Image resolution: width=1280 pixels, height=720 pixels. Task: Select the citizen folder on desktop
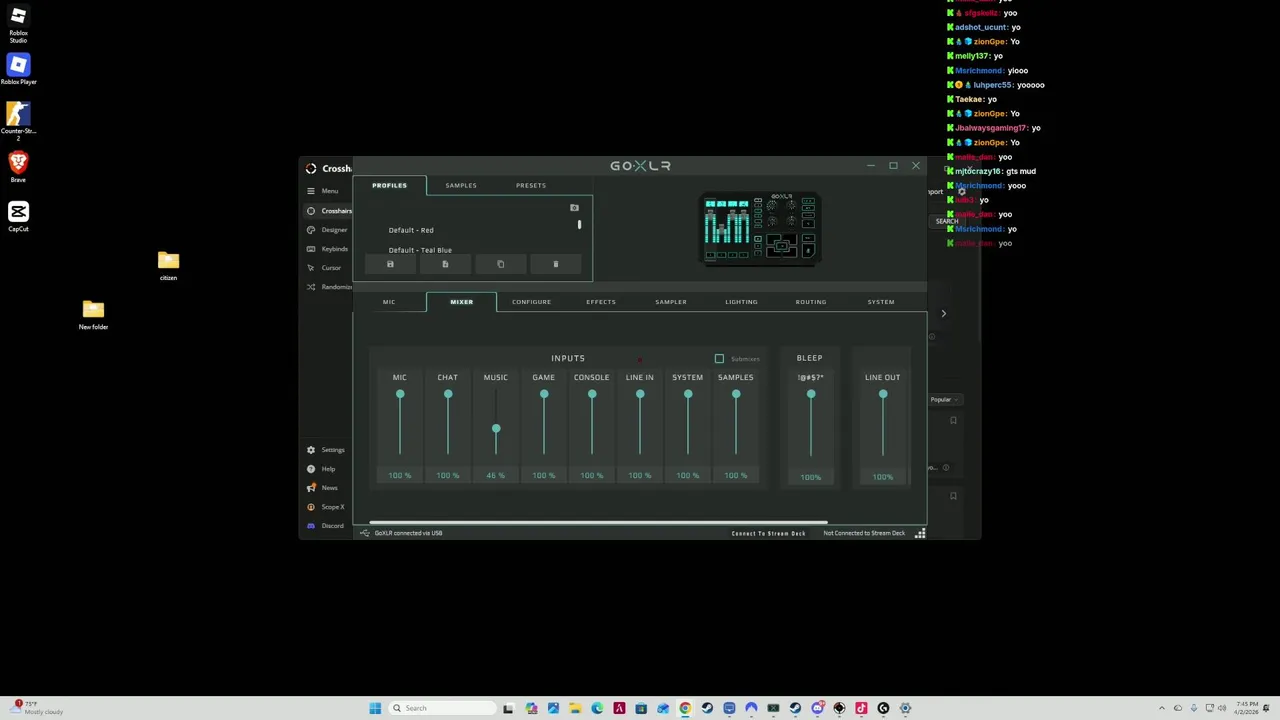click(x=168, y=265)
